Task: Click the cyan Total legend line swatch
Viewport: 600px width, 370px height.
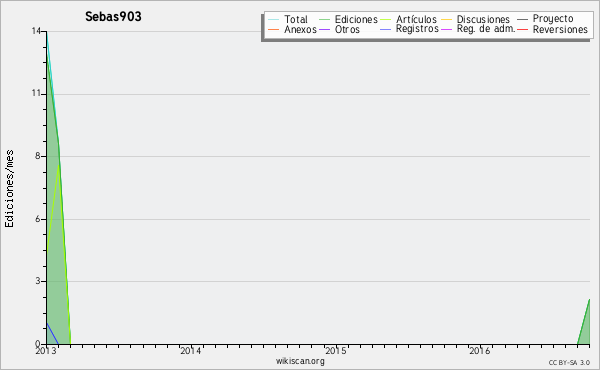Action: tap(274, 19)
